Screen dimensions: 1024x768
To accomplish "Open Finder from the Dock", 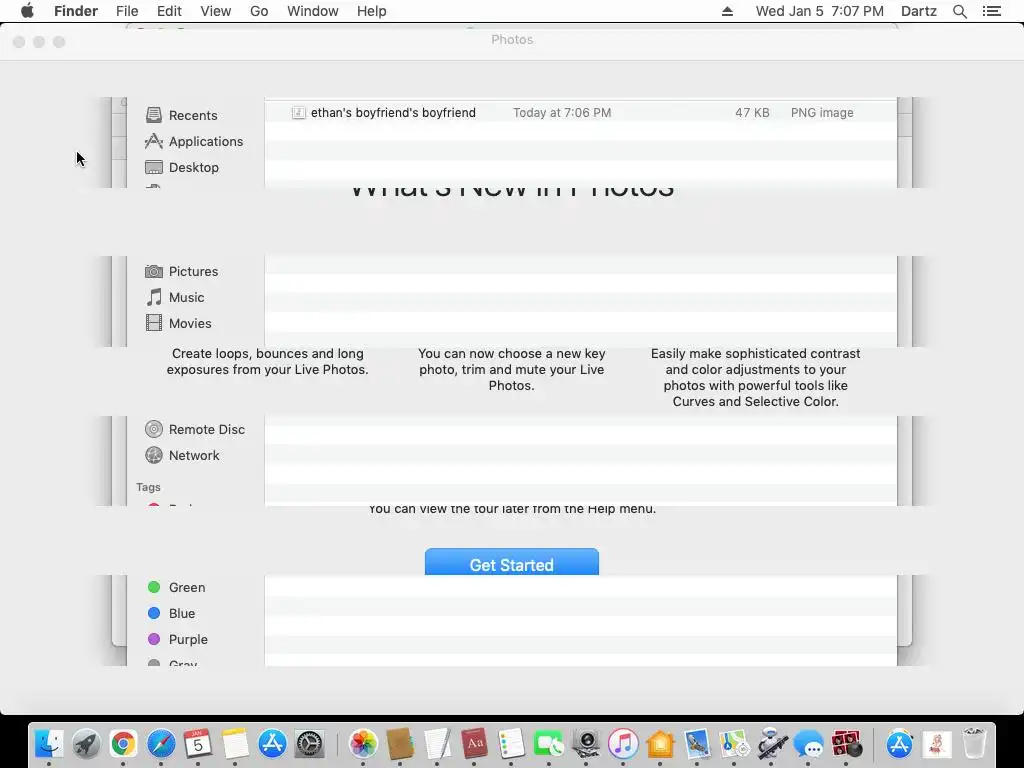I will (x=49, y=743).
